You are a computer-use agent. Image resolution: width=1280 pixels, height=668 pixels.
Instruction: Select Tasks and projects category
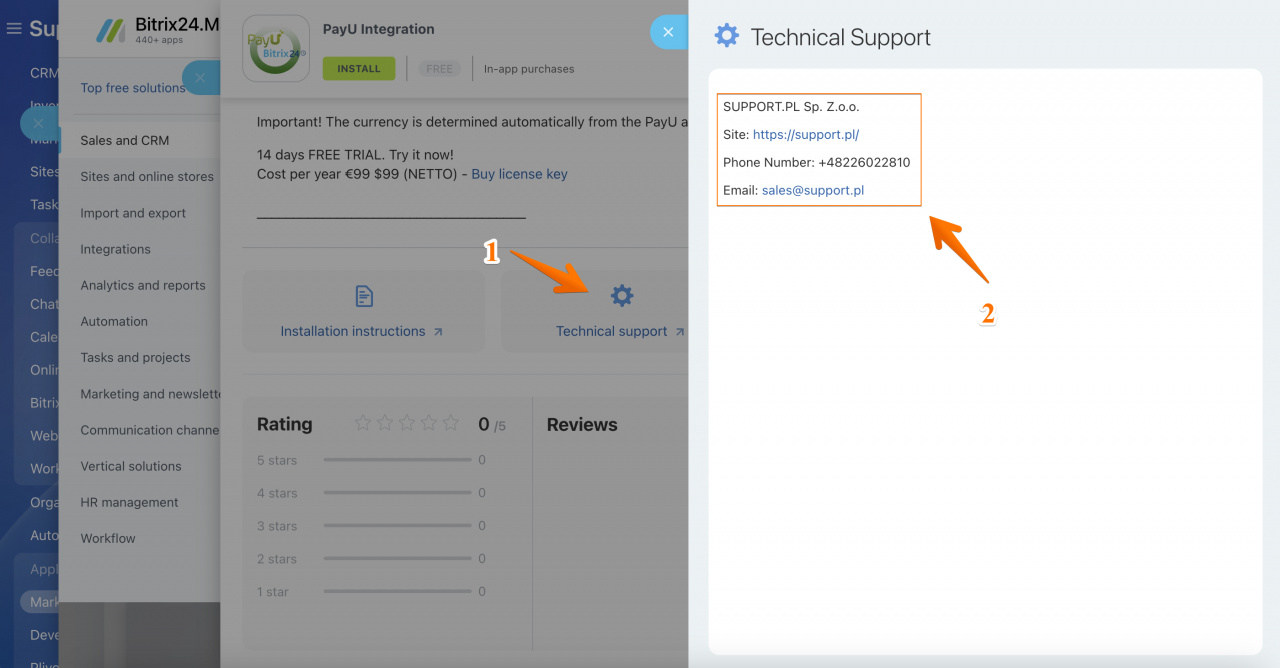tap(135, 357)
